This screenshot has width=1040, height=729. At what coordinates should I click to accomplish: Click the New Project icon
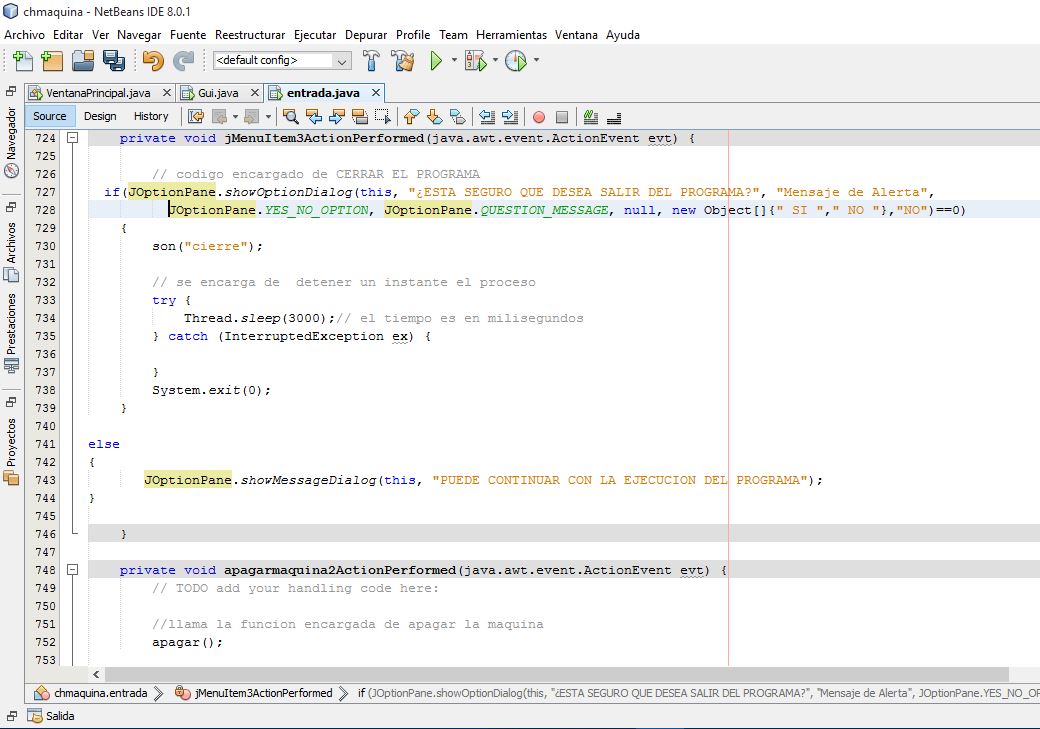[52, 60]
